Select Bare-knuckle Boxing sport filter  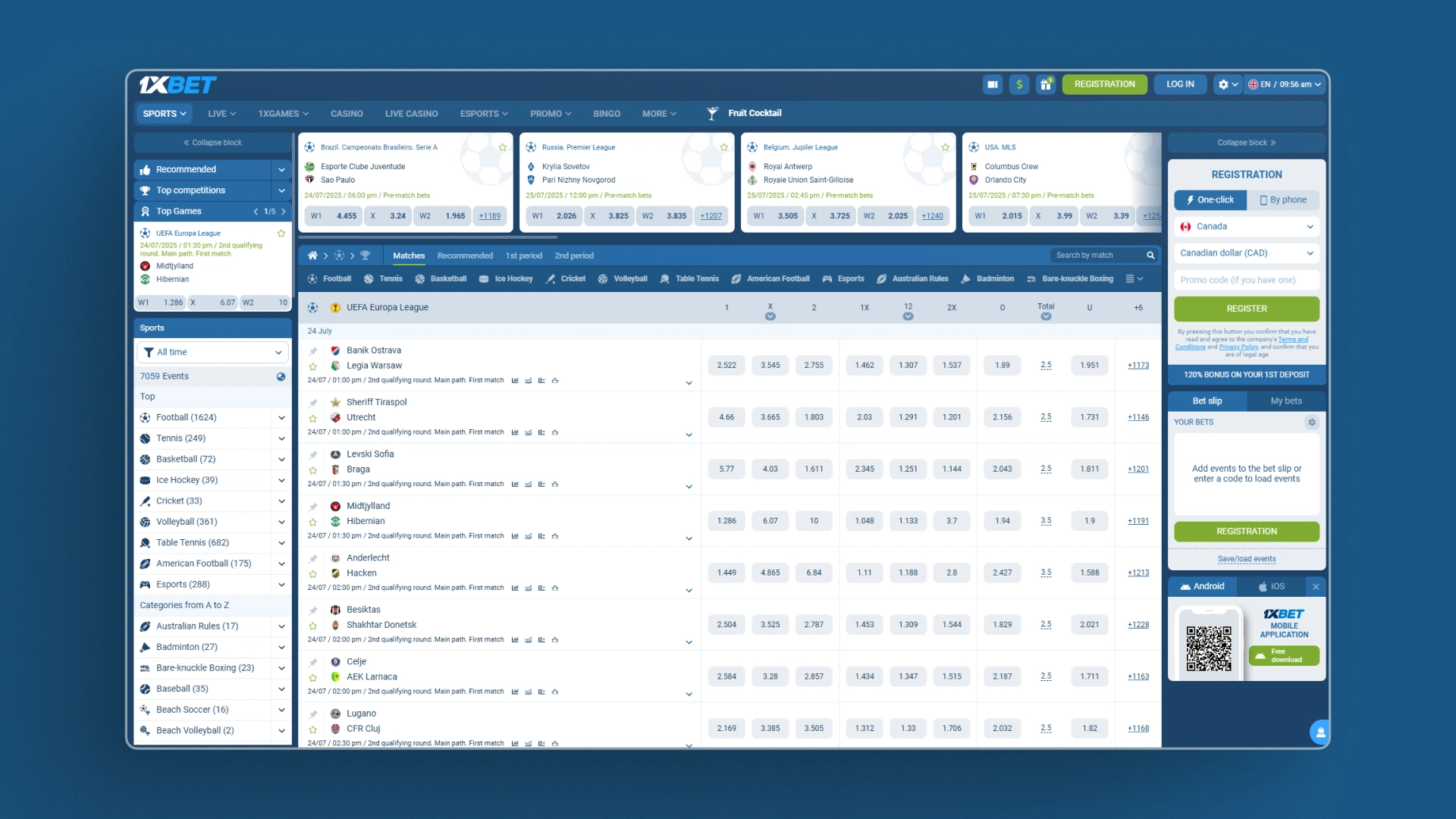(1070, 279)
